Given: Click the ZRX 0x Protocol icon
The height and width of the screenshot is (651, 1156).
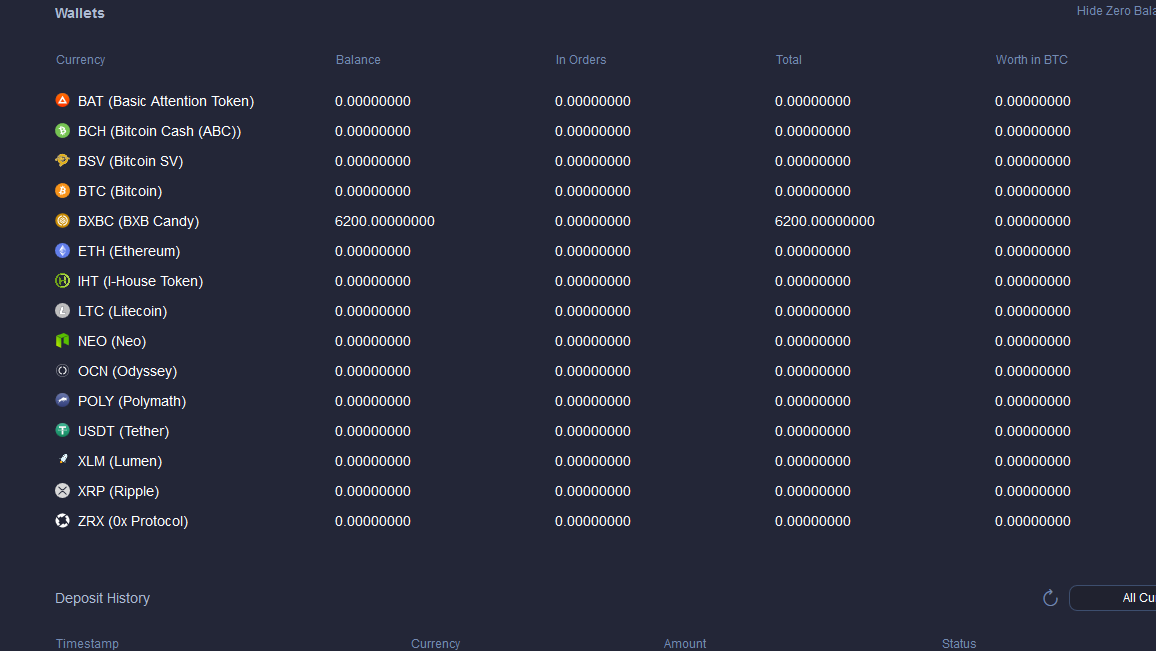Looking at the screenshot, I should point(63,521).
